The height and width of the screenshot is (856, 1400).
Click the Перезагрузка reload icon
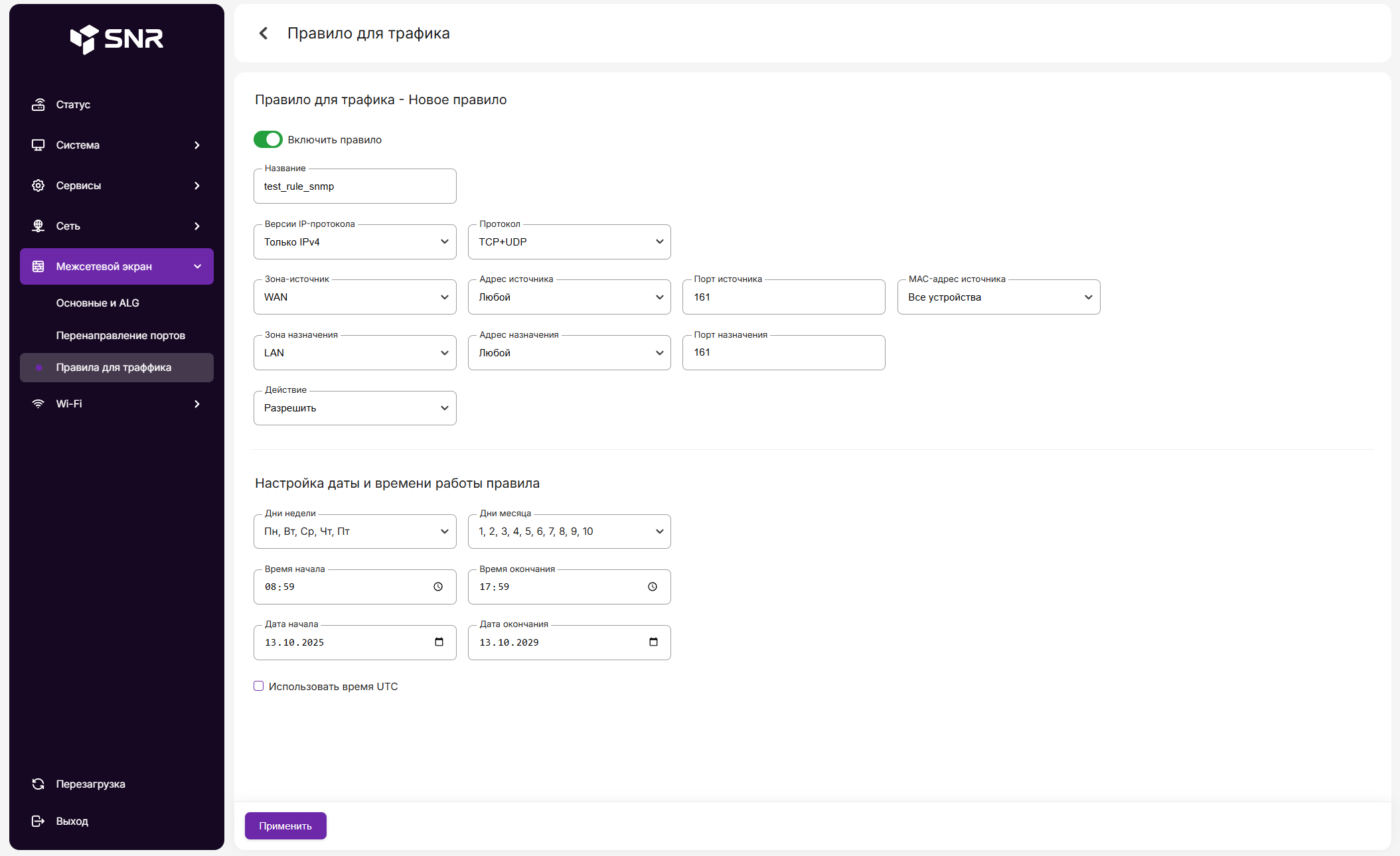39,784
